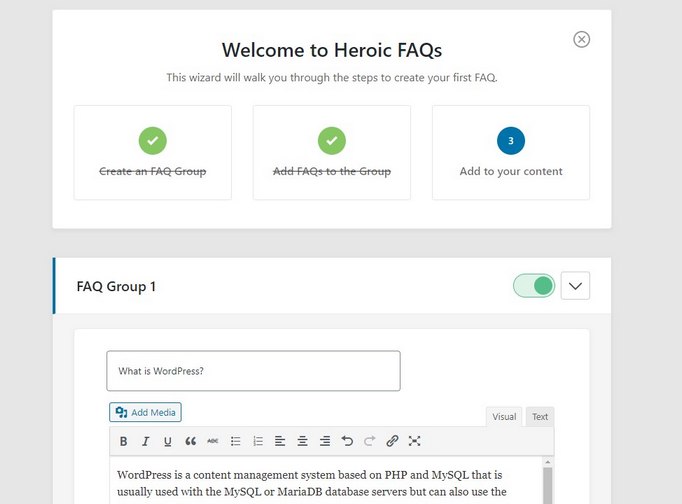Screen dimensions: 682x504
Task: Switch to the Visual editor tab
Action: 504,417
